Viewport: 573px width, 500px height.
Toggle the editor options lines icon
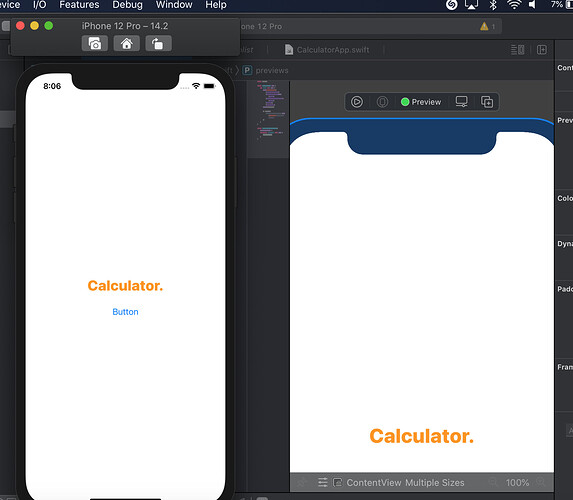pos(517,50)
